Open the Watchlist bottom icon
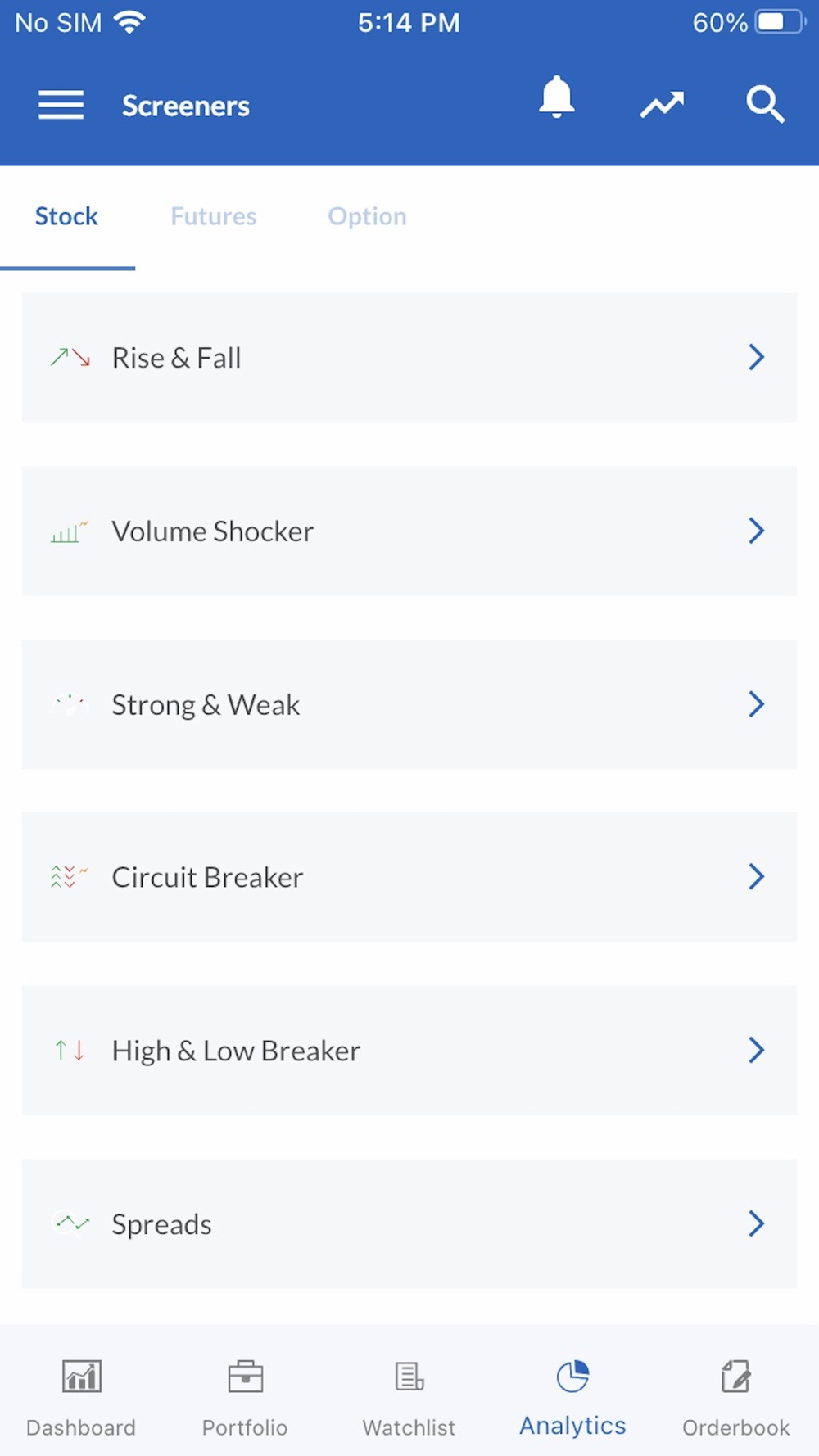Image resolution: width=819 pixels, height=1456 pixels. tap(409, 1377)
